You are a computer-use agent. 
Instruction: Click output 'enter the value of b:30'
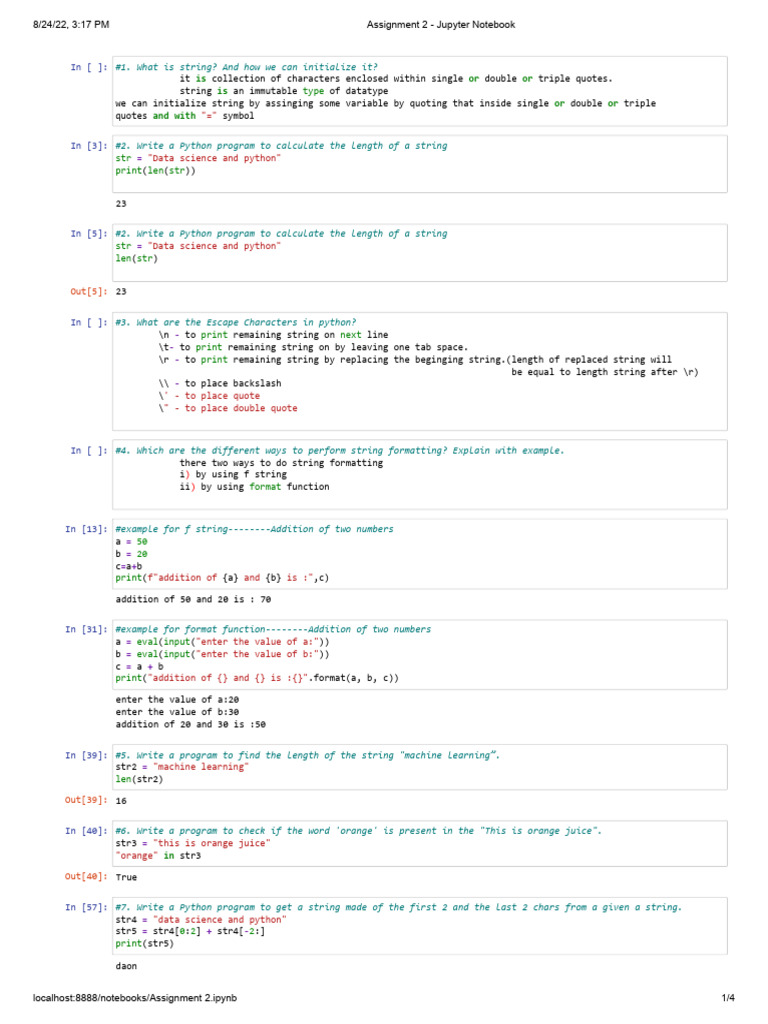click(x=177, y=712)
